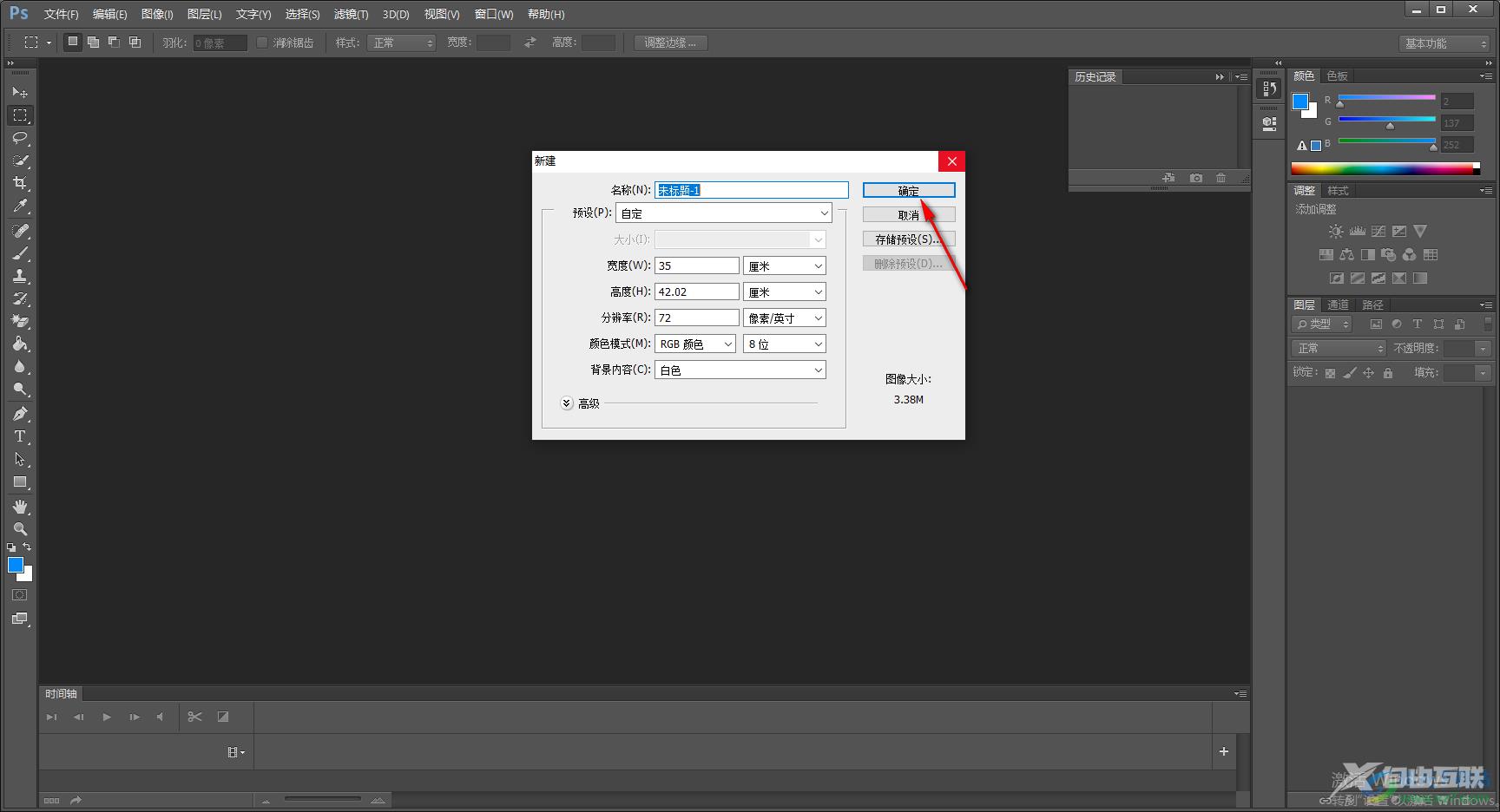Toggle the layer filtering switch

(1489, 324)
